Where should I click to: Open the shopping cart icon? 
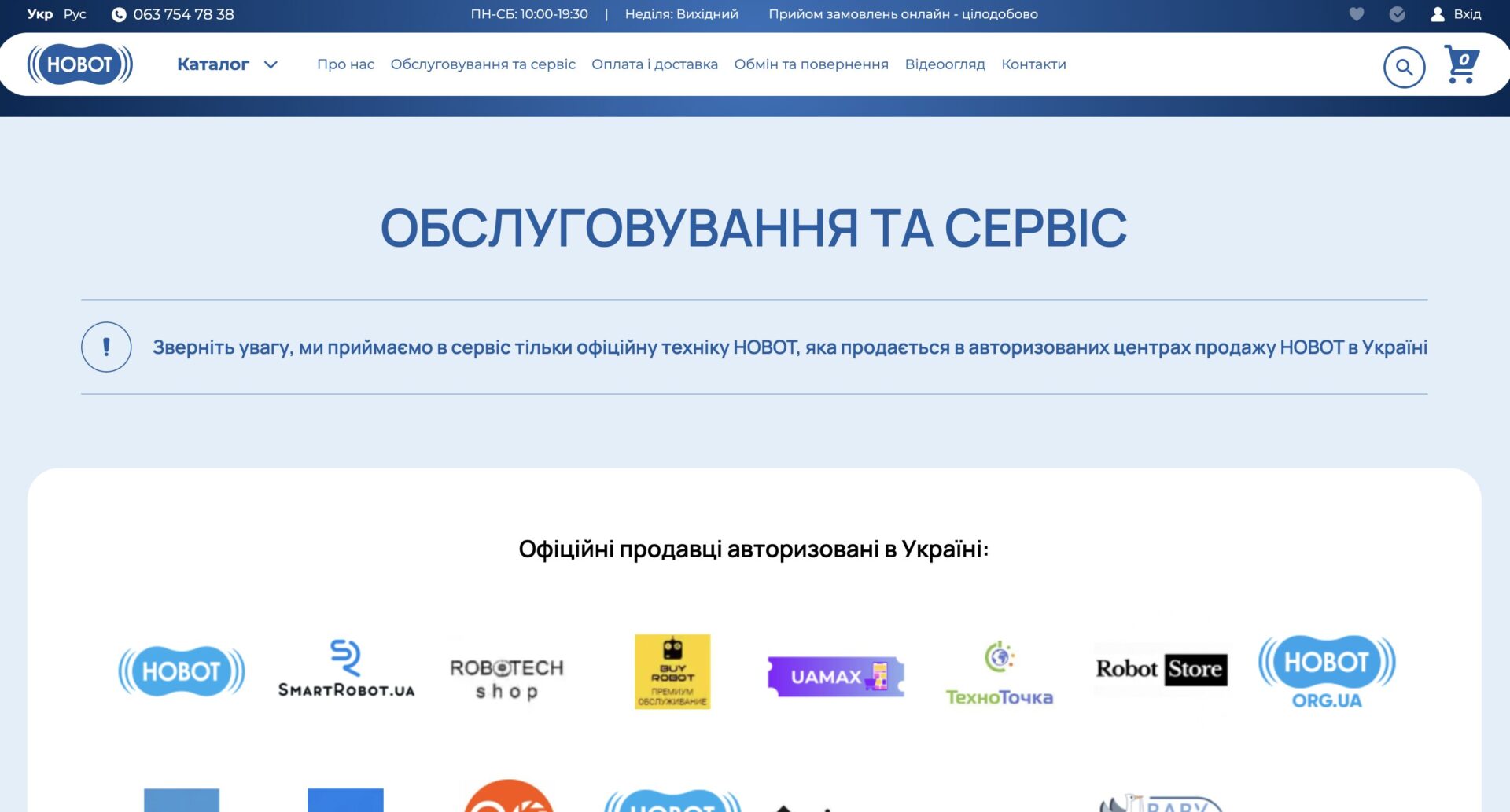(1461, 64)
